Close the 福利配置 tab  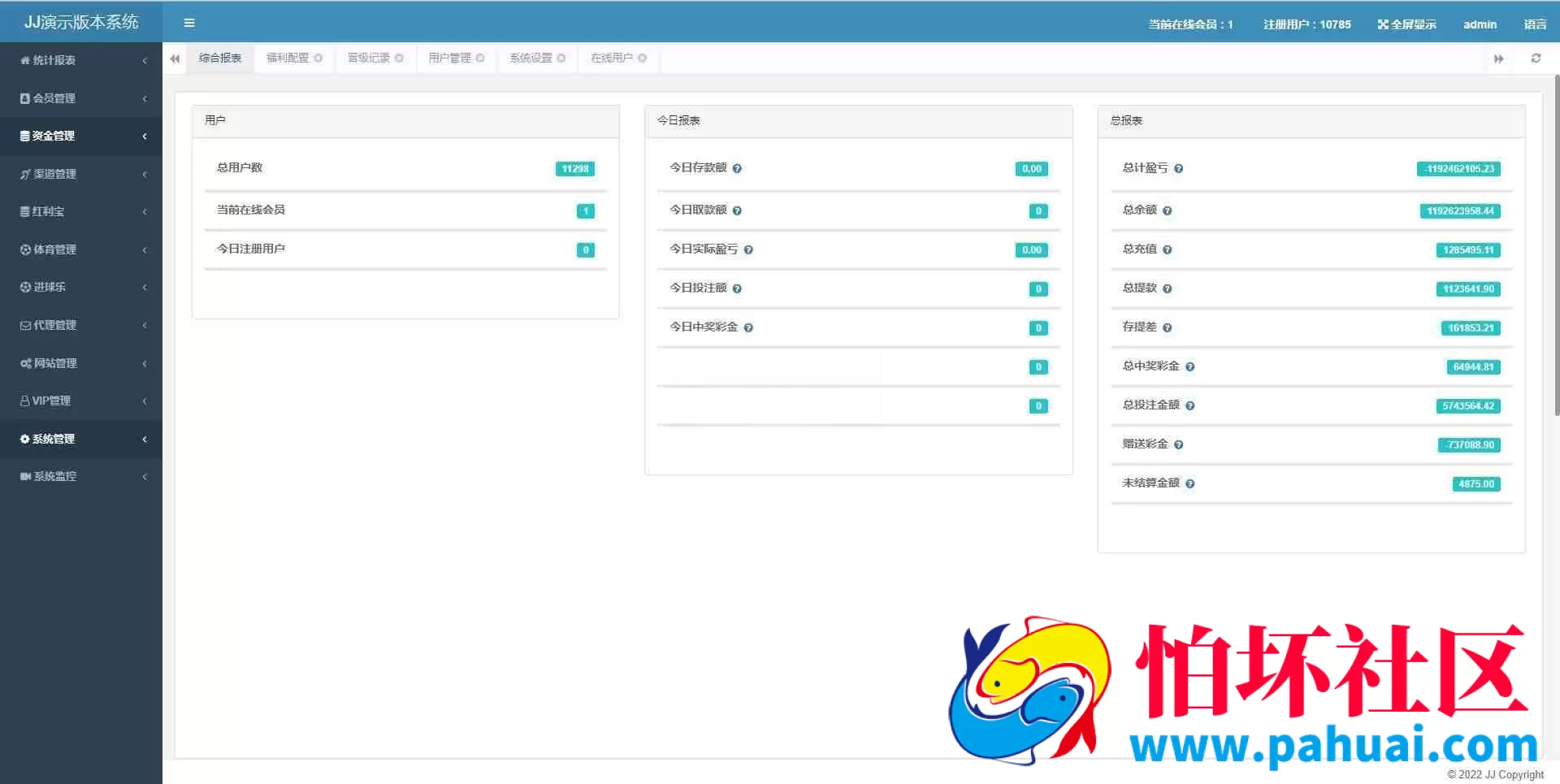pyautogui.click(x=318, y=58)
